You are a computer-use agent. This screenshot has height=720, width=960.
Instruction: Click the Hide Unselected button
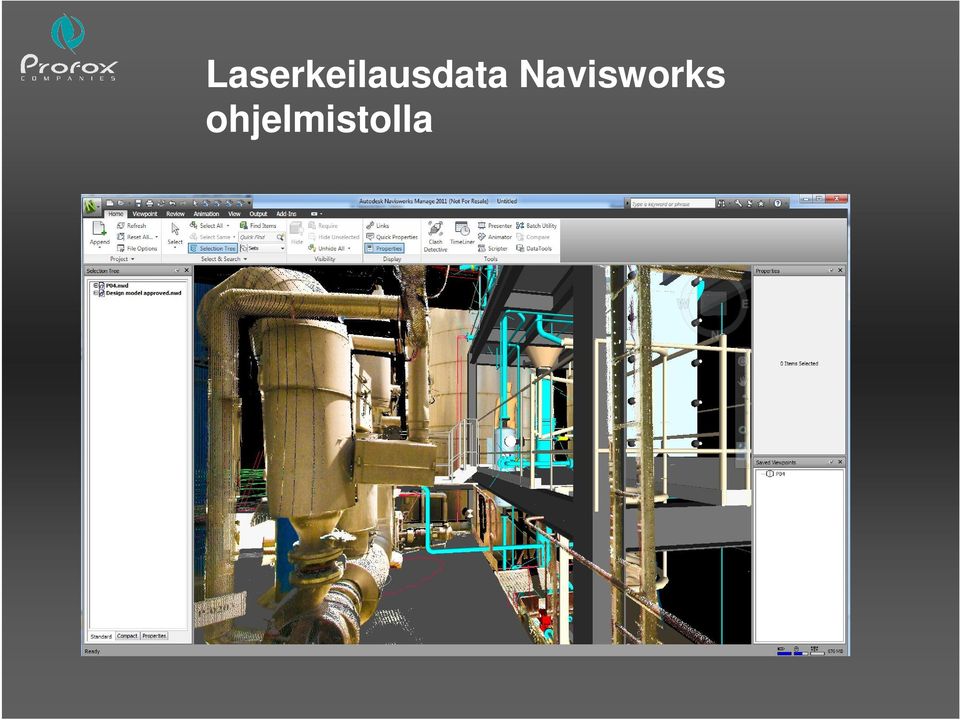pos(333,237)
